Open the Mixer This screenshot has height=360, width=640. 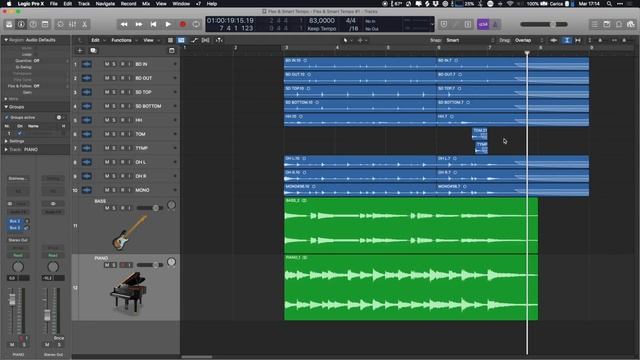(x=72, y=24)
